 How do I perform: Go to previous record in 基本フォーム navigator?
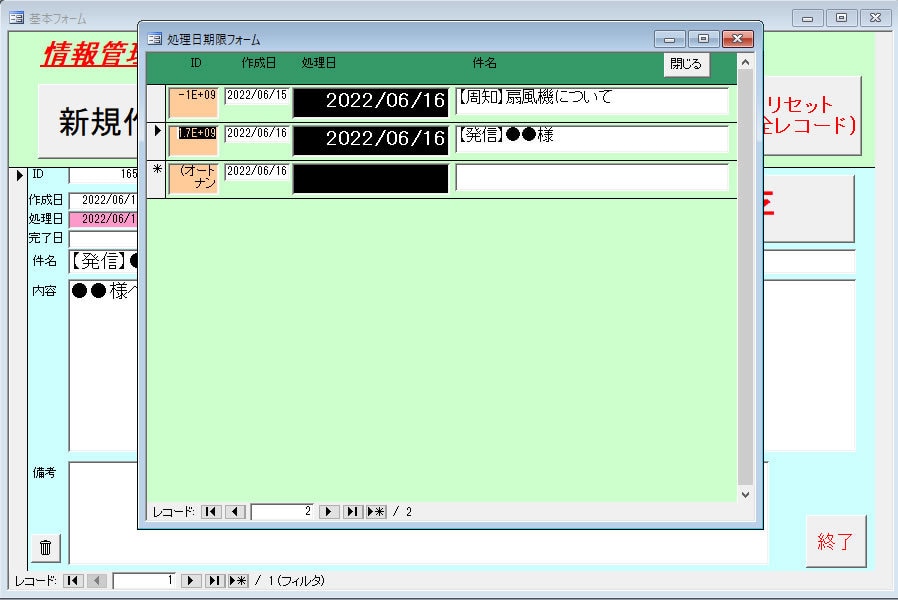point(97,581)
